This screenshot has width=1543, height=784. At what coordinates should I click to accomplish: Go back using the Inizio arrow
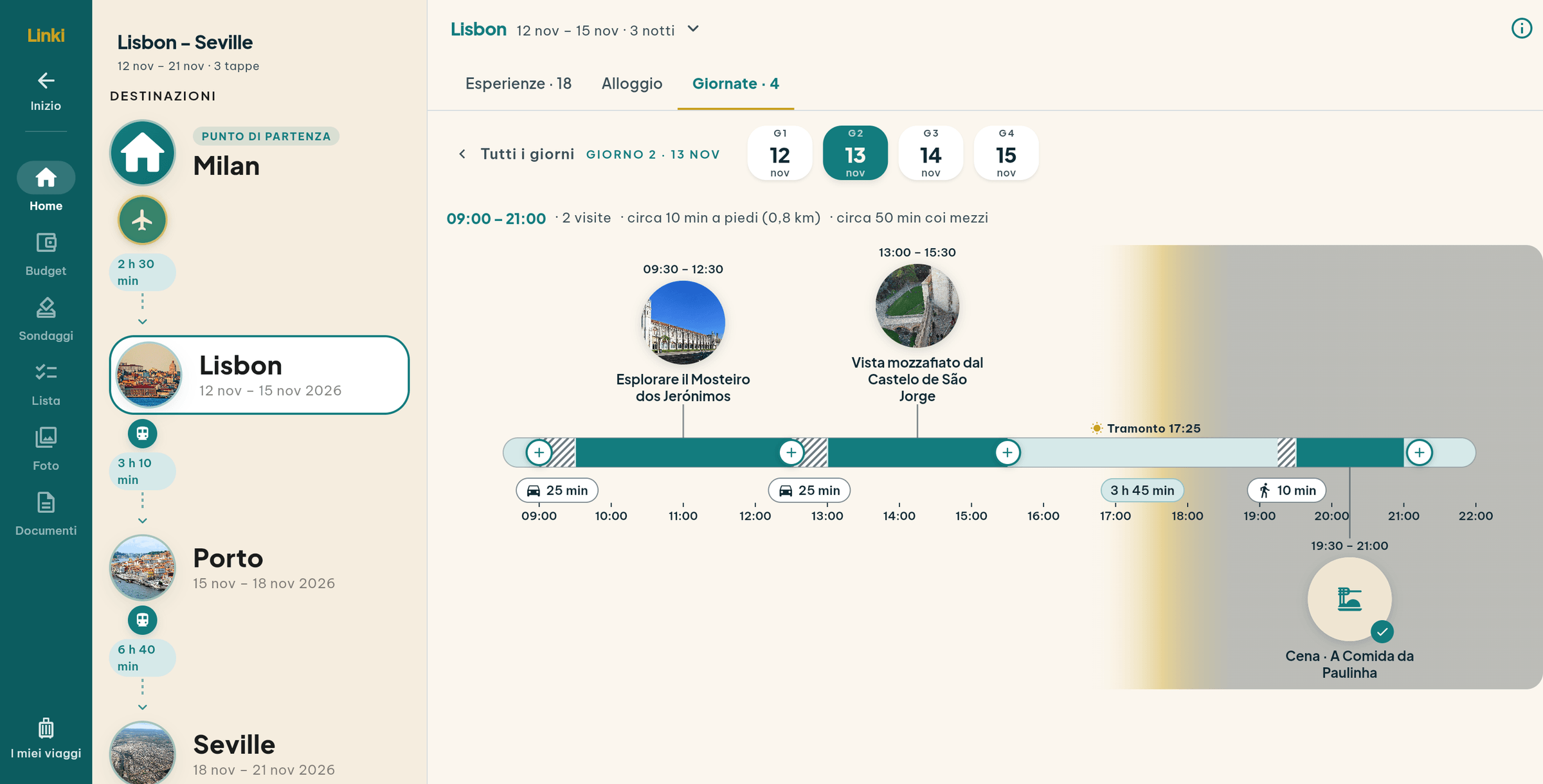[46, 92]
